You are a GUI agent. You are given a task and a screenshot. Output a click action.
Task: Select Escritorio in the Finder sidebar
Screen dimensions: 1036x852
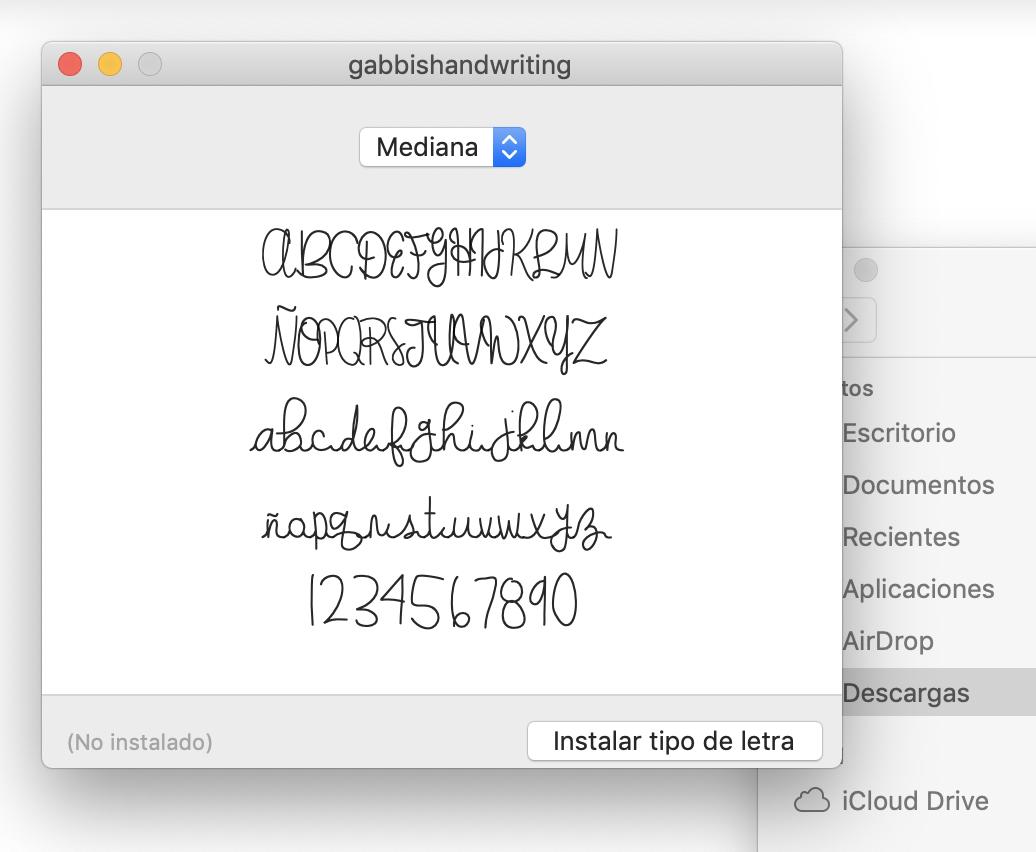(x=898, y=433)
